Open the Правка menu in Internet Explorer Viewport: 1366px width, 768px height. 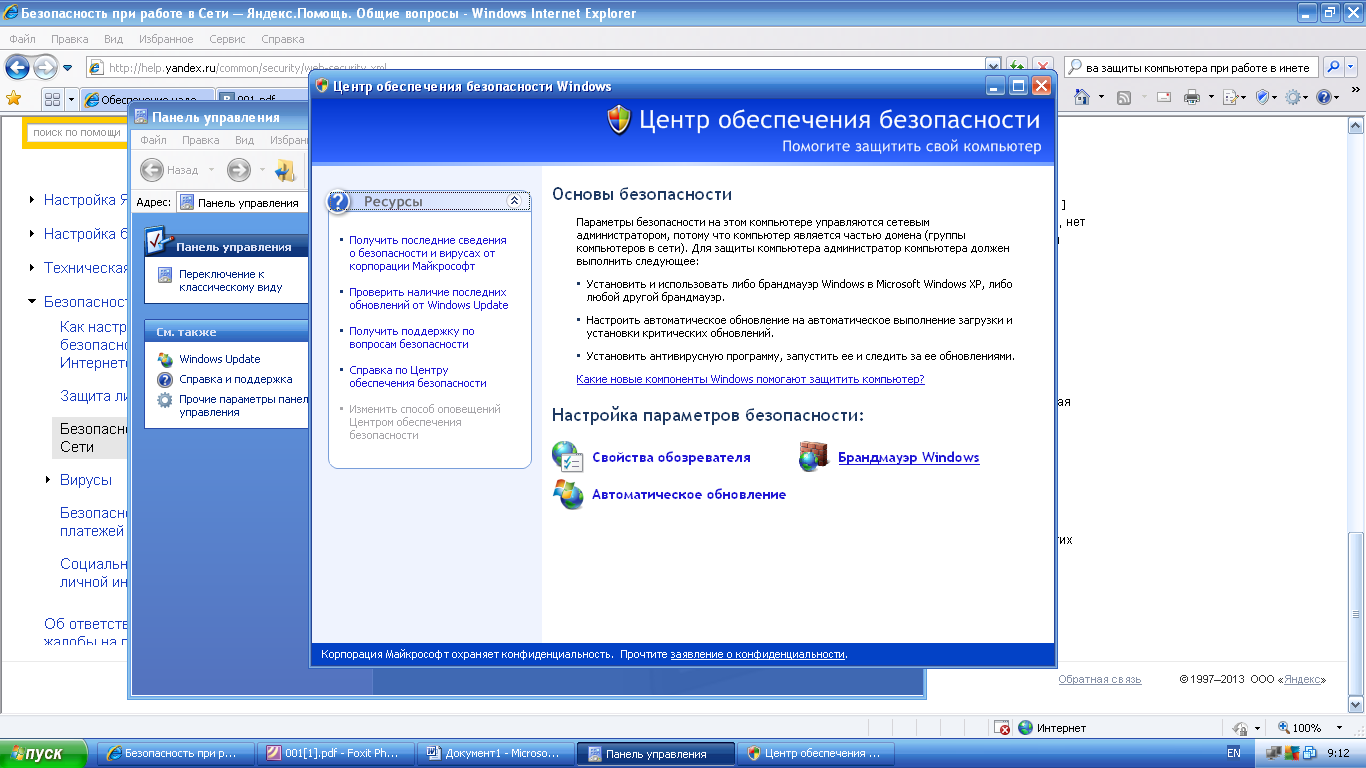click(70, 39)
